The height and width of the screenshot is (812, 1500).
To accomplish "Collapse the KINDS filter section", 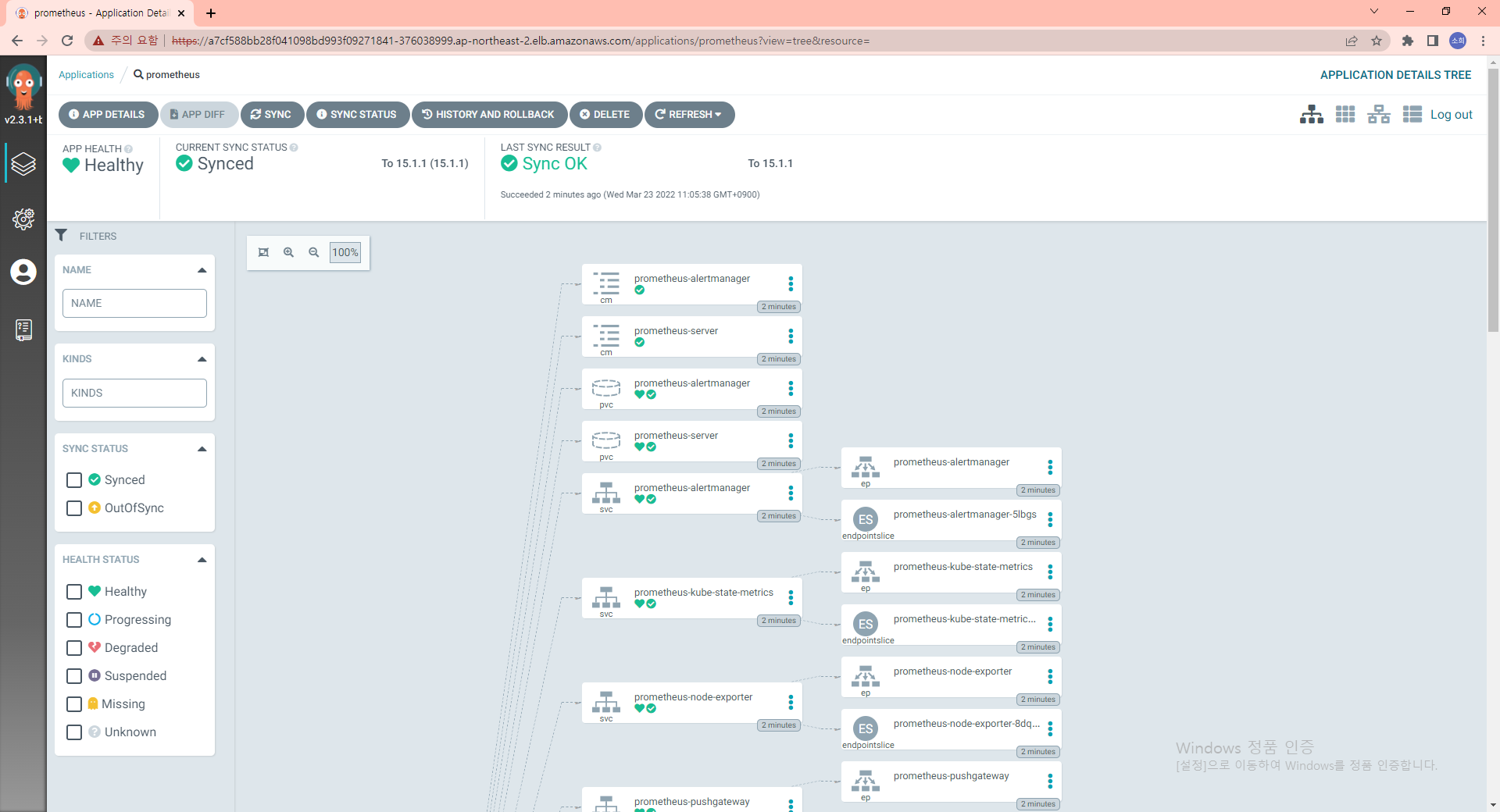I will pyautogui.click(x=202, y=359).
